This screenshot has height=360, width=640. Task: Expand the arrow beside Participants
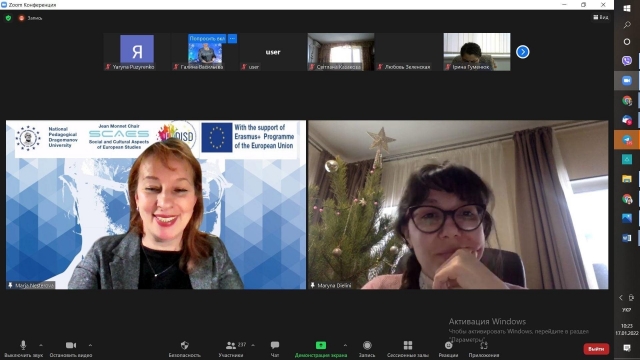pyautogui.click(x=253, y=345)
